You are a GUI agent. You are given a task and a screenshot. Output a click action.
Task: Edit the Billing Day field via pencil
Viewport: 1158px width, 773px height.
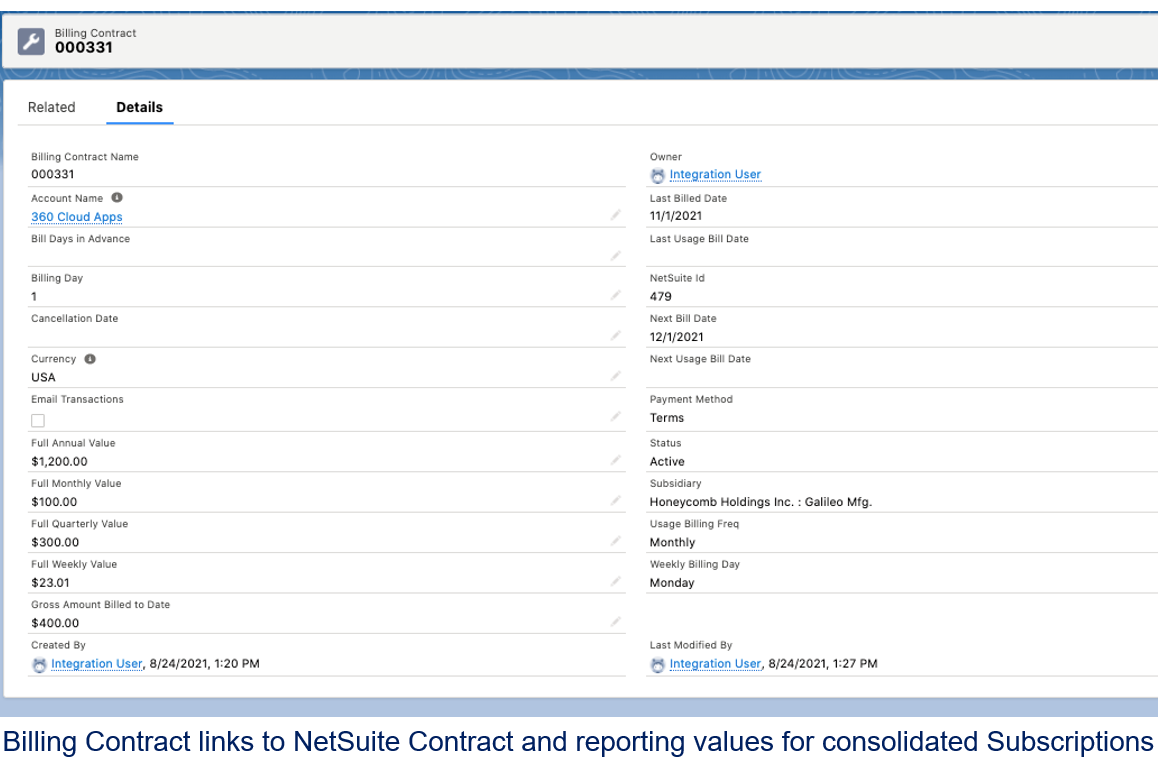tap(616, 296)
